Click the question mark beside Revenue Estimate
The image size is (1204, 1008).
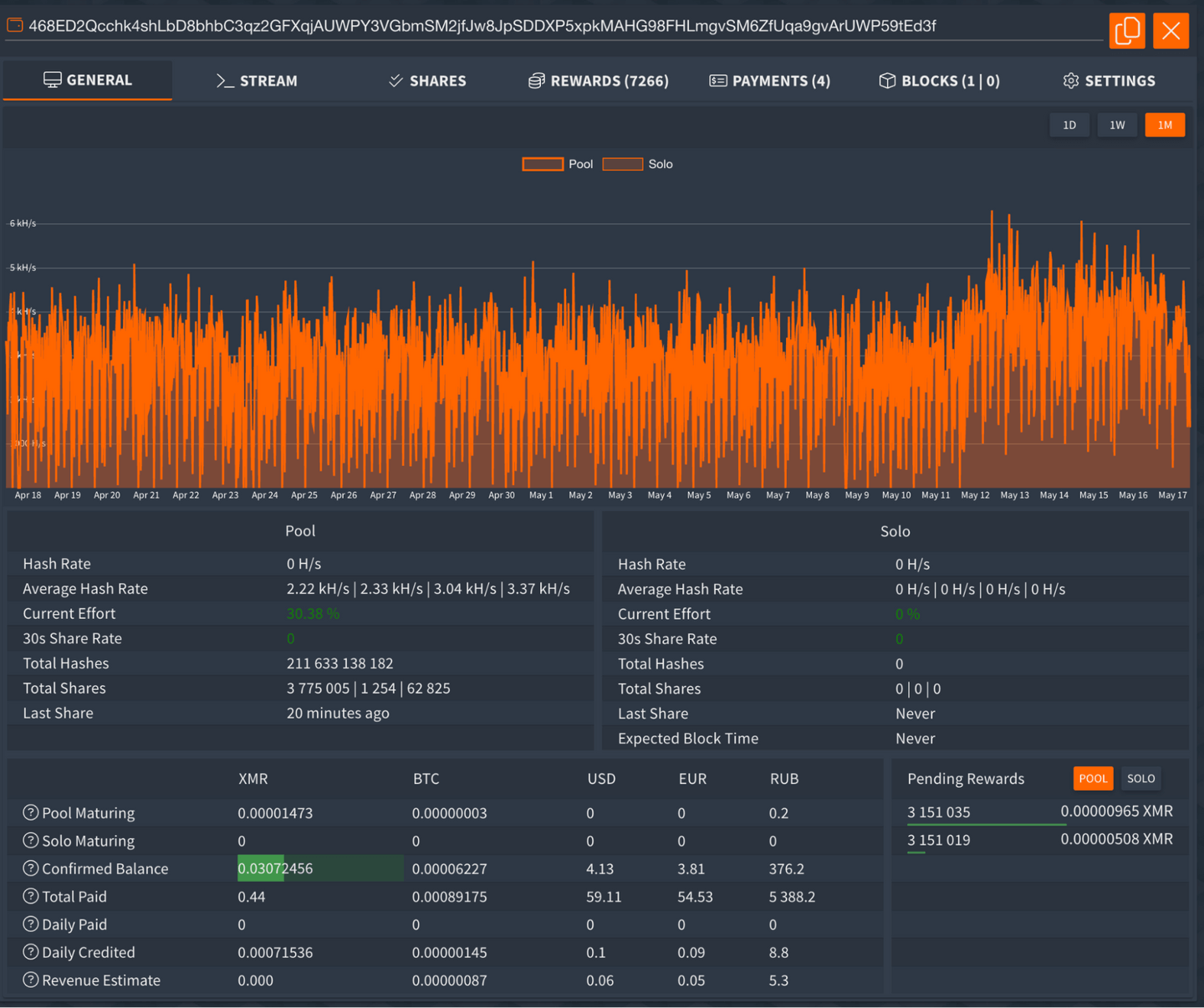point(31,980)
